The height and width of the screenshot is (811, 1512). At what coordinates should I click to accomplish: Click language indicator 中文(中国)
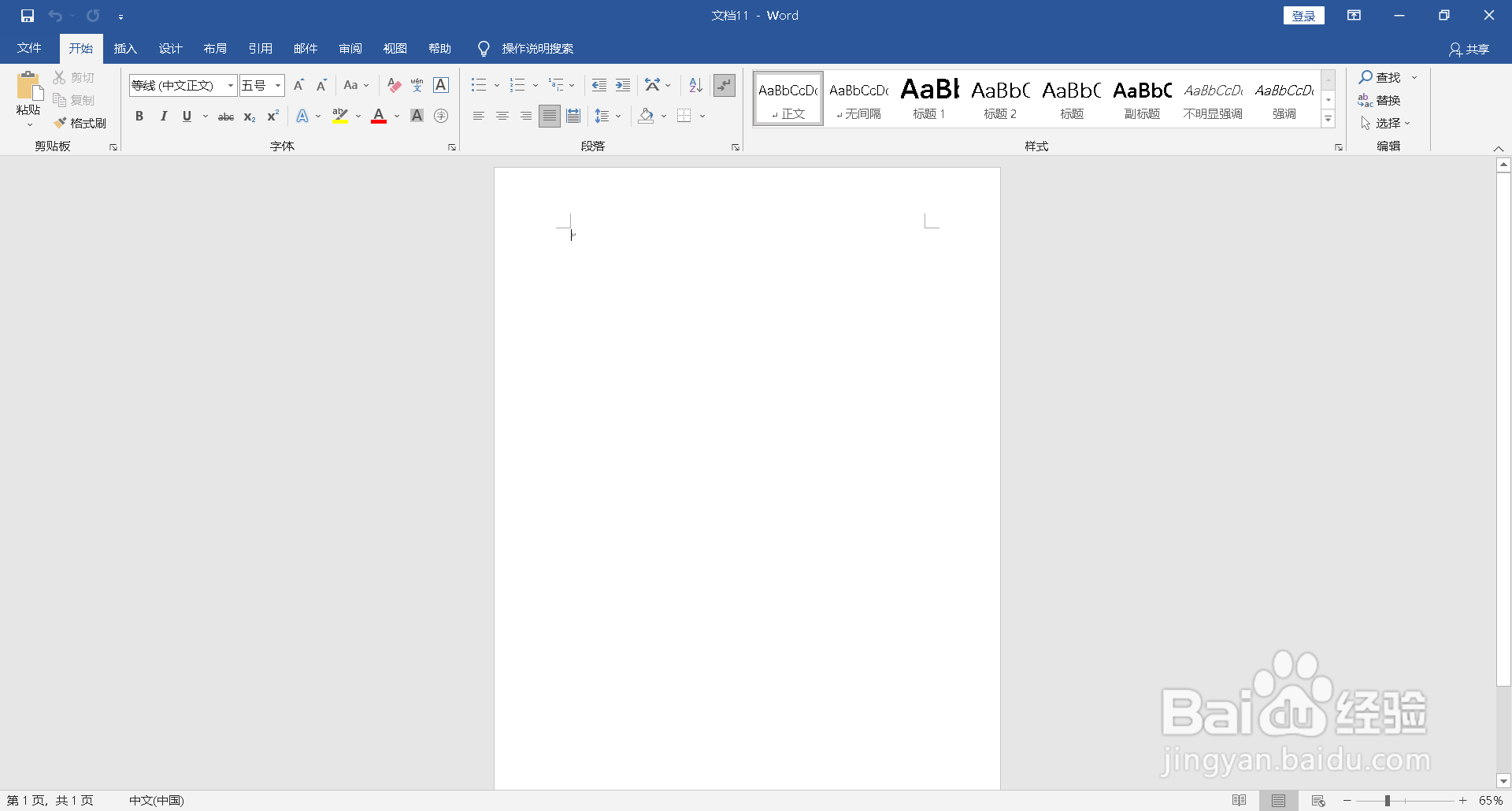coord(157,801)
